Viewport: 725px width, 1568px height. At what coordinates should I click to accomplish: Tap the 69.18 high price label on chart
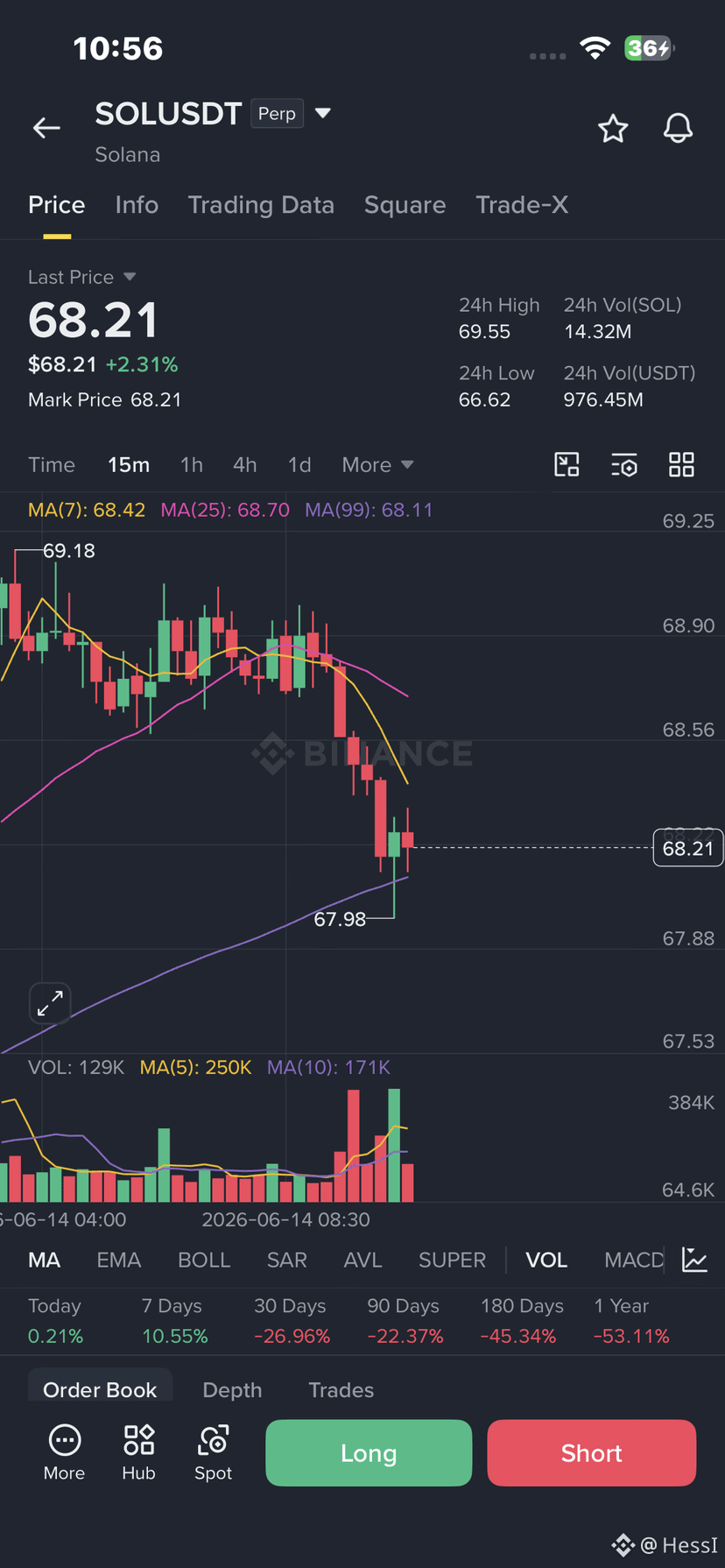click(69, 551)
